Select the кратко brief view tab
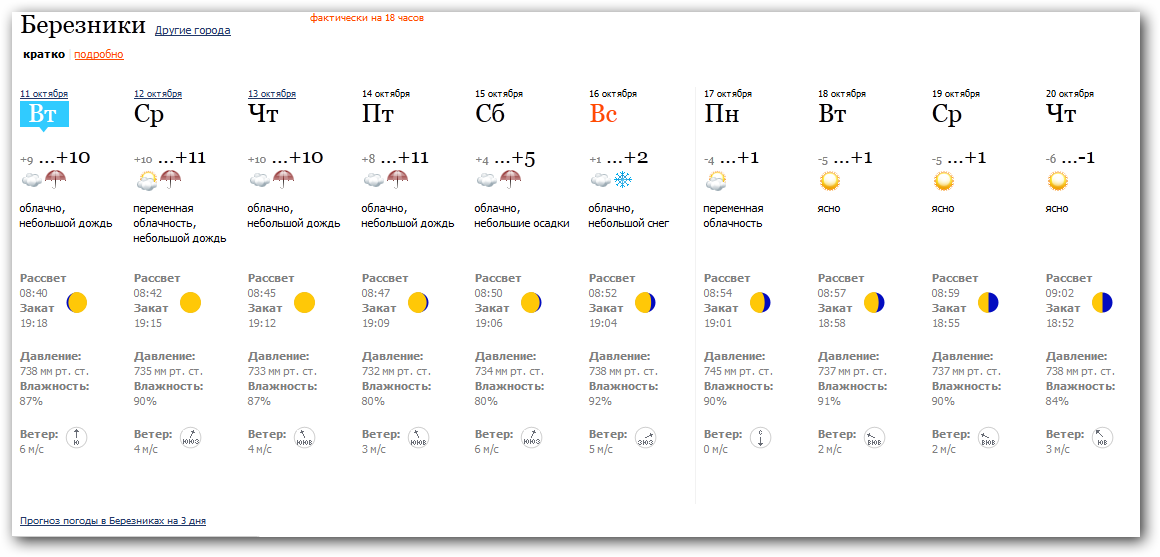Viewport: 1160px width, 557px height. [43, 54]
